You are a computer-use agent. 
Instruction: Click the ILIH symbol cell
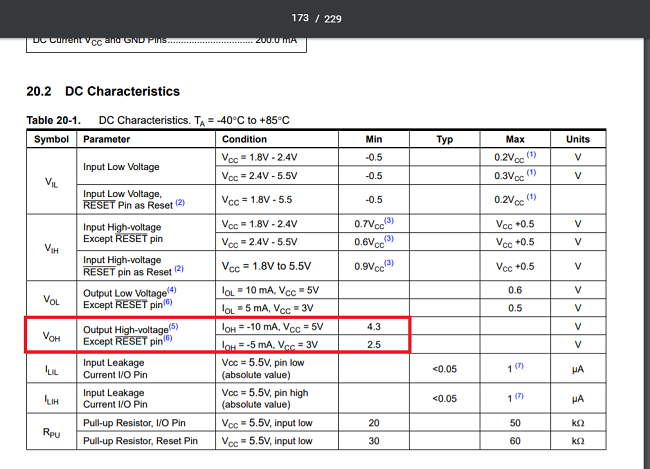(x=51, y=399)
